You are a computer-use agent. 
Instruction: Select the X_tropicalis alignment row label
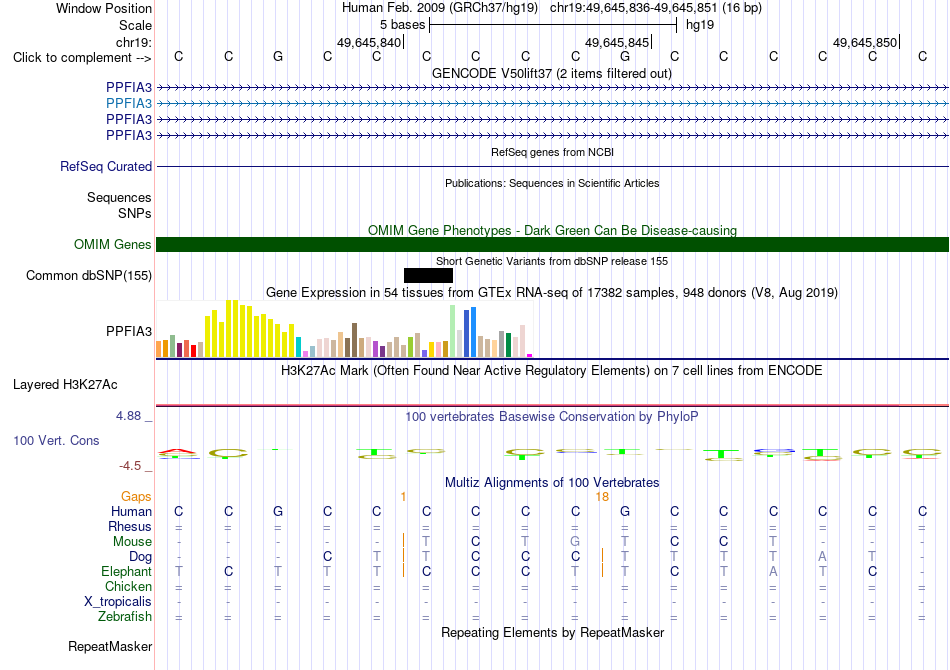[x=118, y=602]
